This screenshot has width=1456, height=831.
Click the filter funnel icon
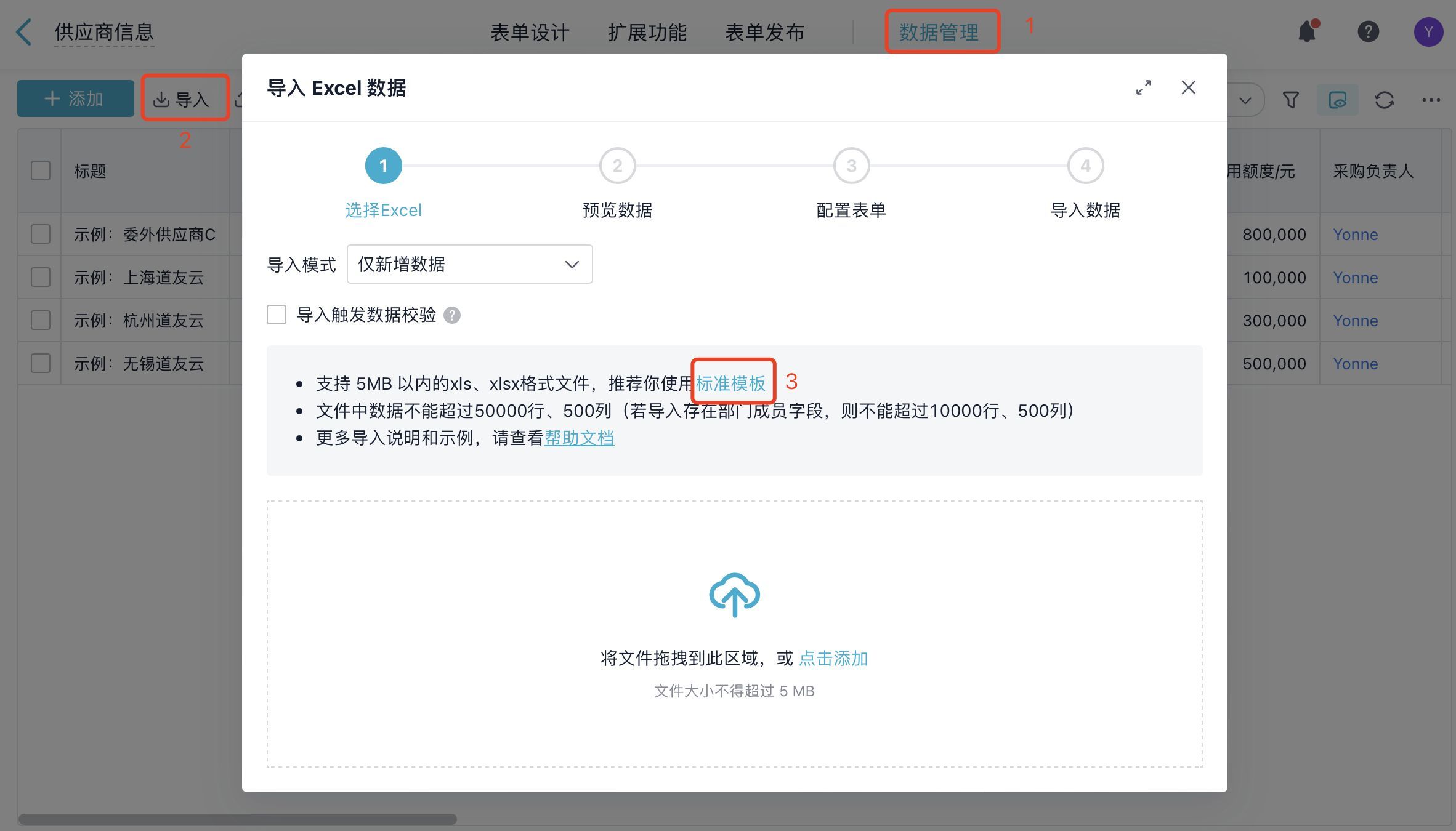coord(1290,100)
